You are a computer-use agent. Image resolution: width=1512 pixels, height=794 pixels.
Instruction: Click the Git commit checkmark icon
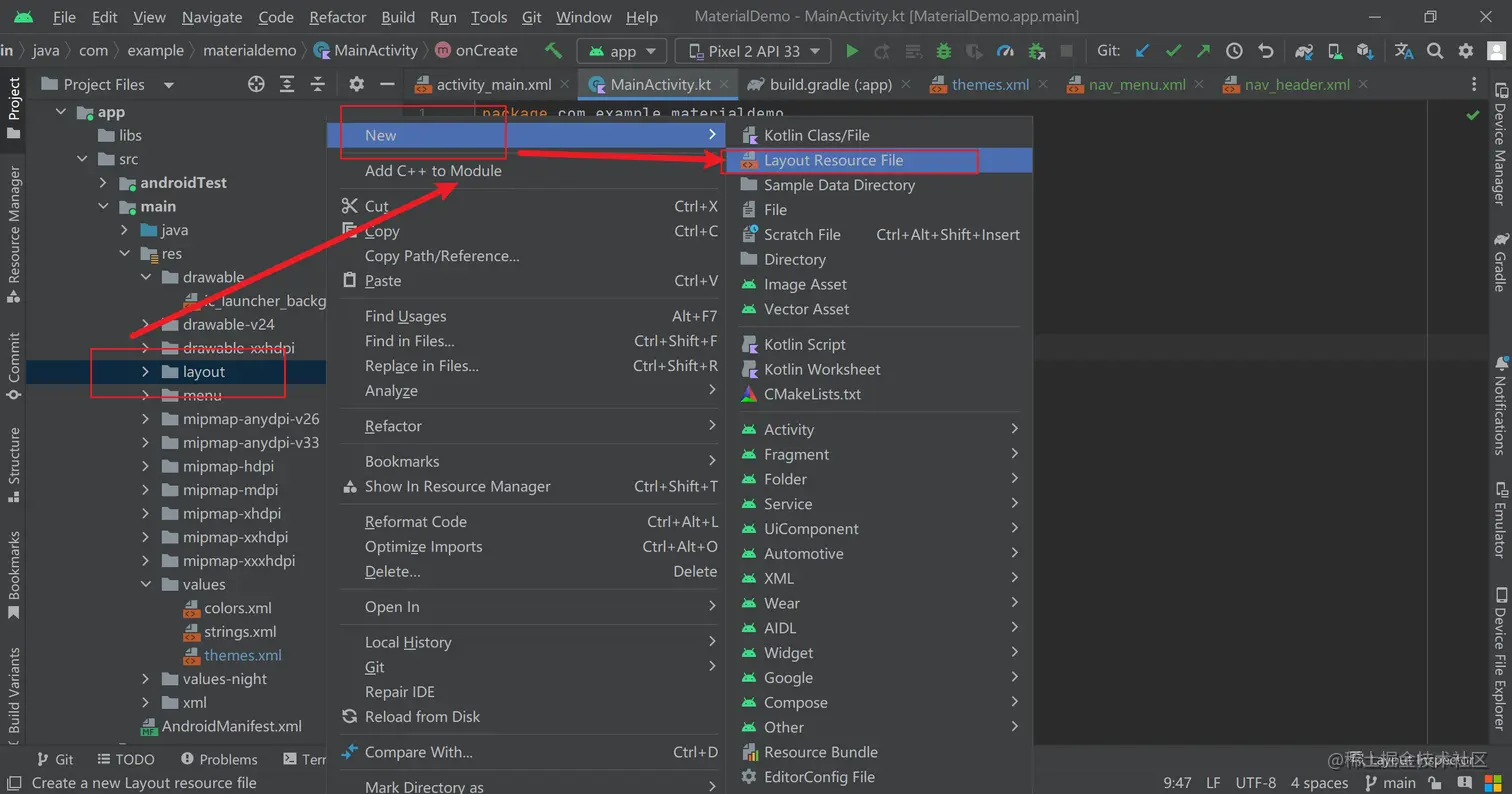1174,51
